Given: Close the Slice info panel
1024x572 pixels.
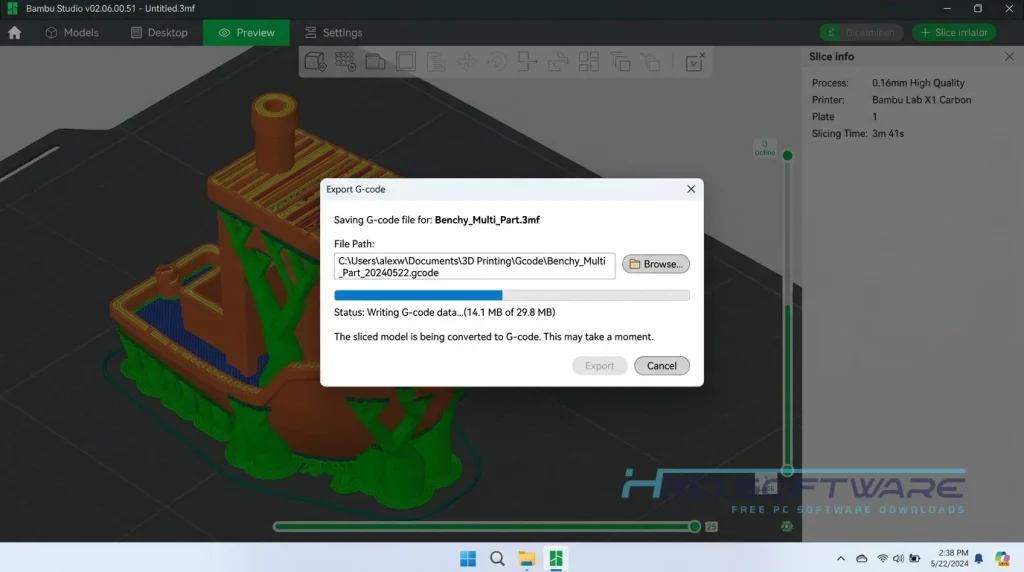Looking at the screenshot, I should pos(1009,57).
